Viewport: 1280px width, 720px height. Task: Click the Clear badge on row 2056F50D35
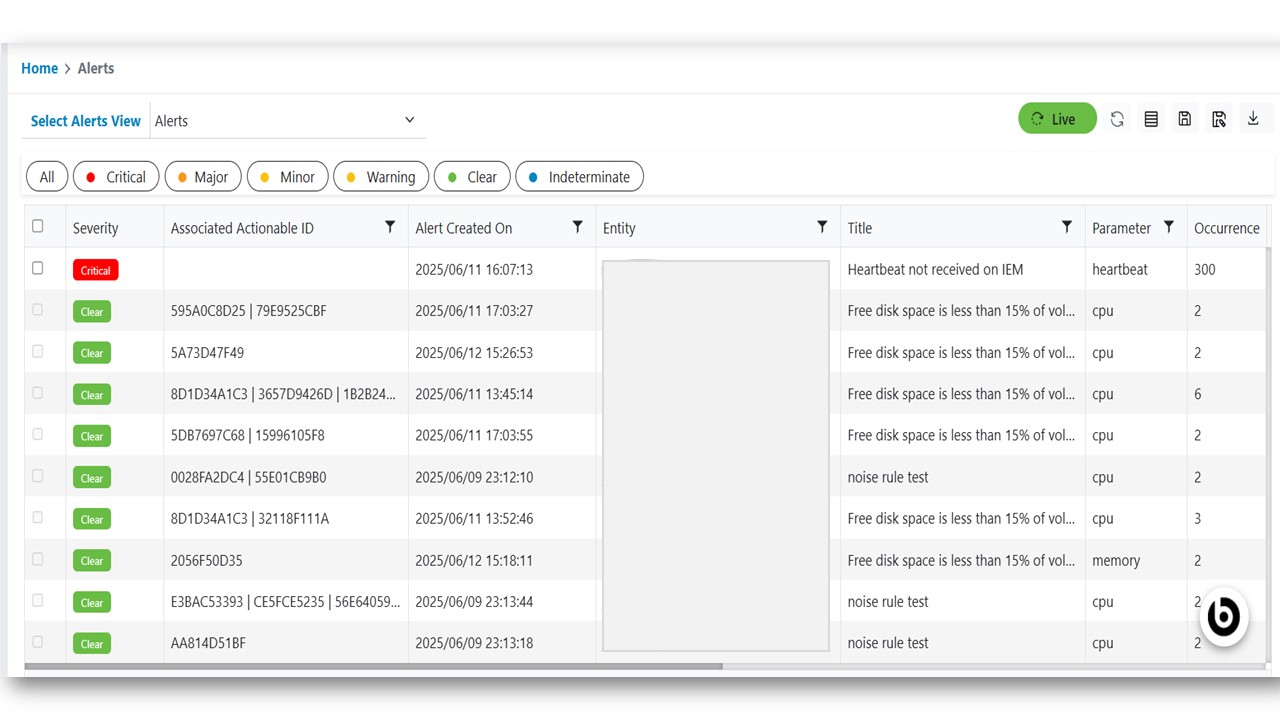92,561
